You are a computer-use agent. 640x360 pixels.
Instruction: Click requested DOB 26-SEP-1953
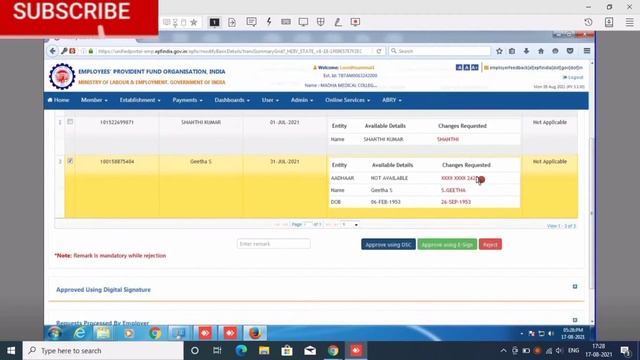[456, 202]
